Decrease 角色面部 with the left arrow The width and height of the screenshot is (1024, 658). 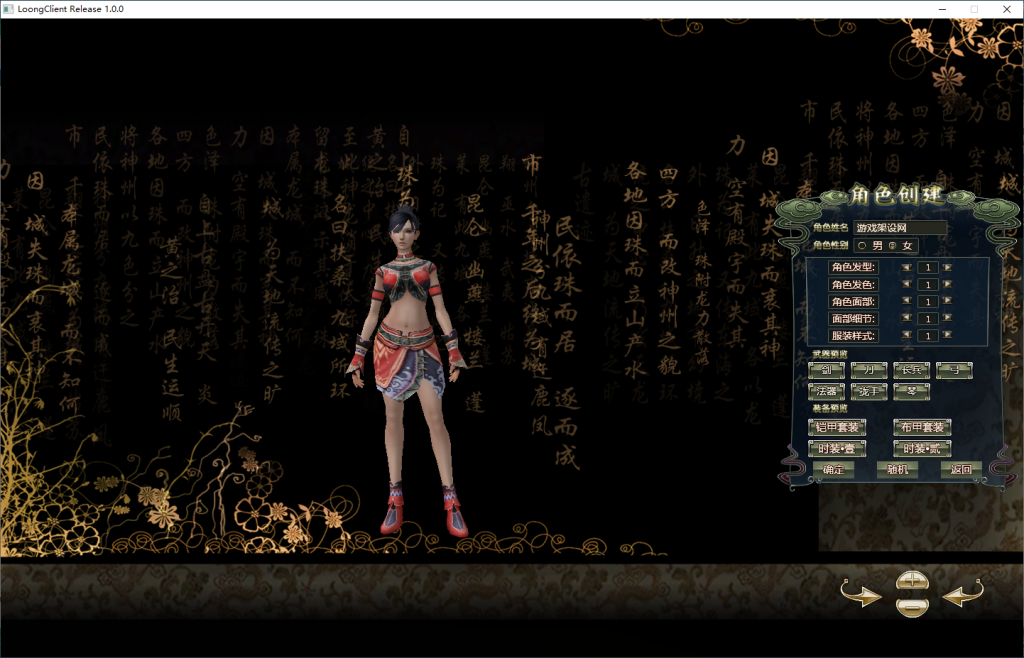[906, 301]
